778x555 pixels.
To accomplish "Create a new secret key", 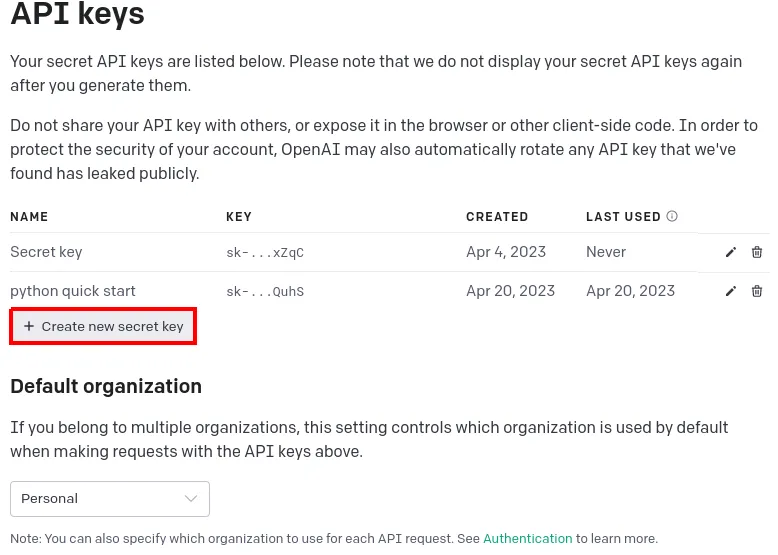I will 103,326.
